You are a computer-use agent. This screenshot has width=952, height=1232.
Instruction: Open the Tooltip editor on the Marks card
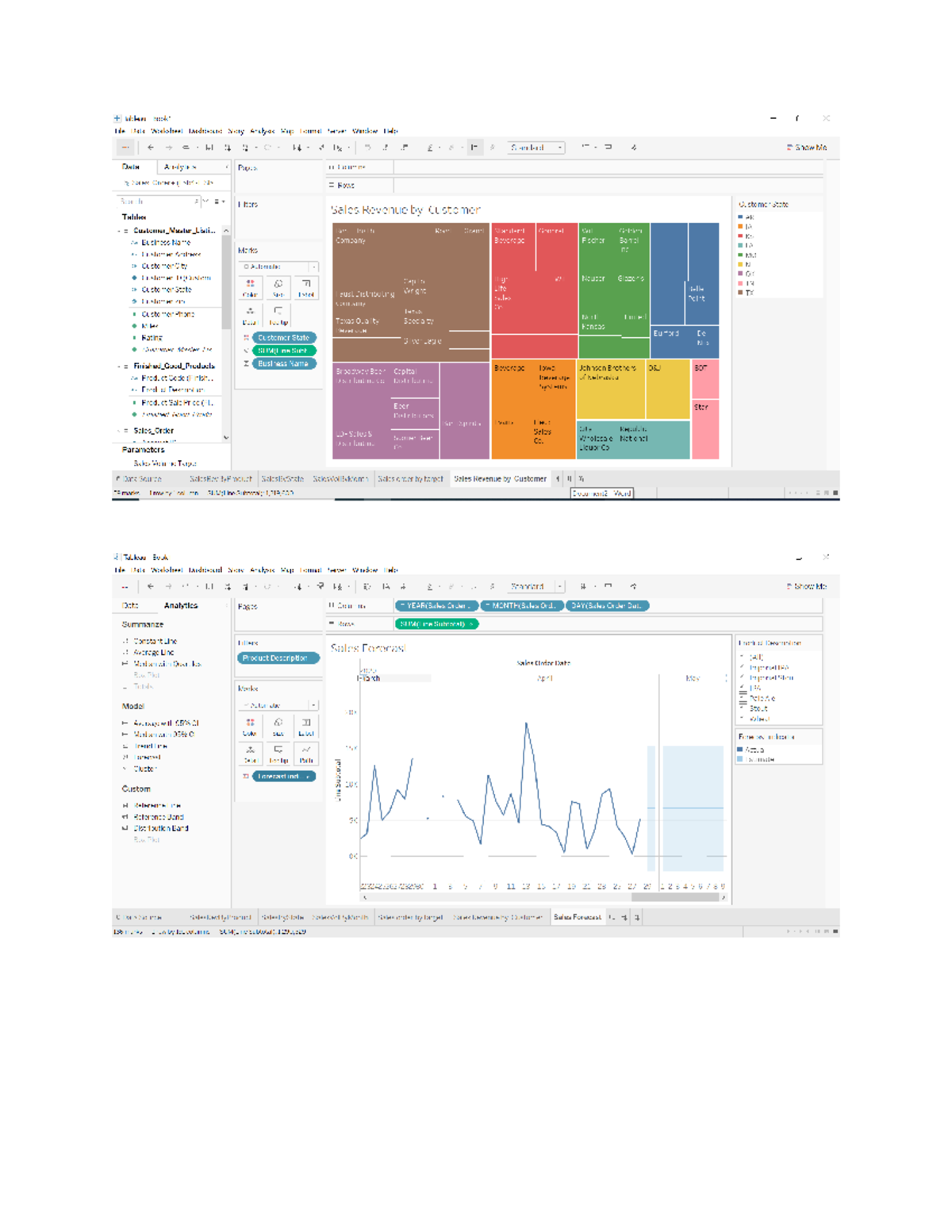pos(278,315)
